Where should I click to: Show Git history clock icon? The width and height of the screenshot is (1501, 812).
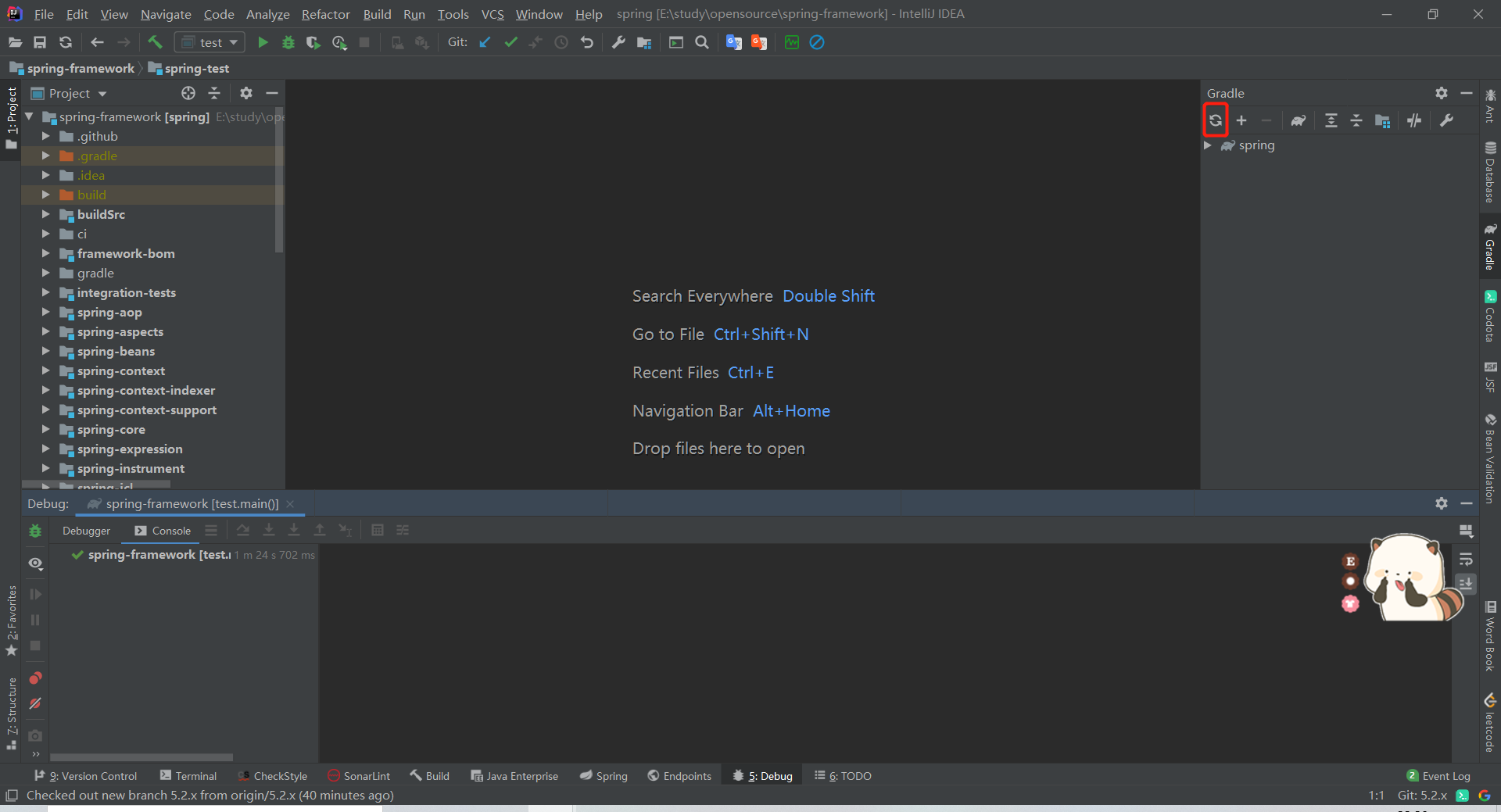pyautogui.click(x=561, y=42)
